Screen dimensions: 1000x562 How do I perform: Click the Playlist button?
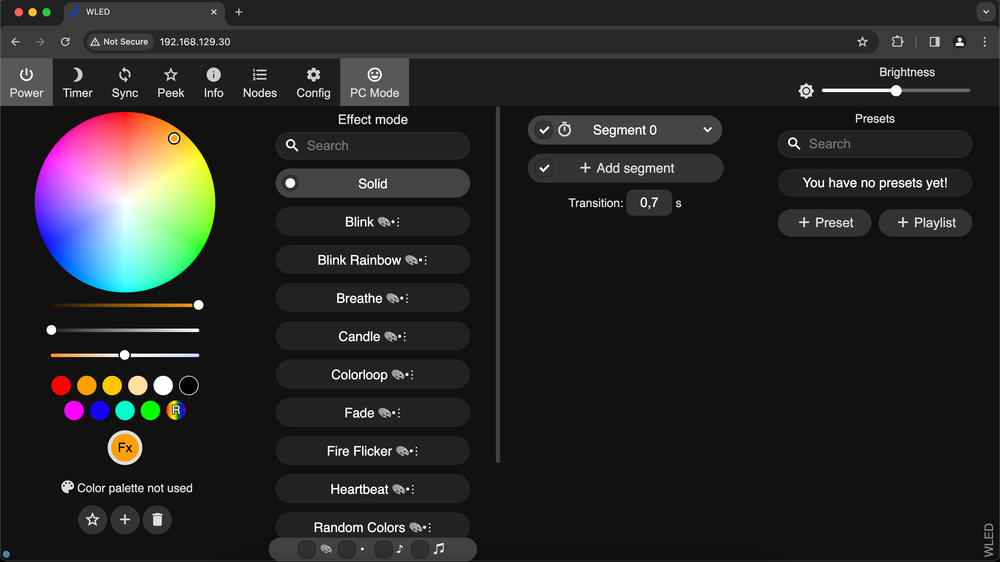925,223
